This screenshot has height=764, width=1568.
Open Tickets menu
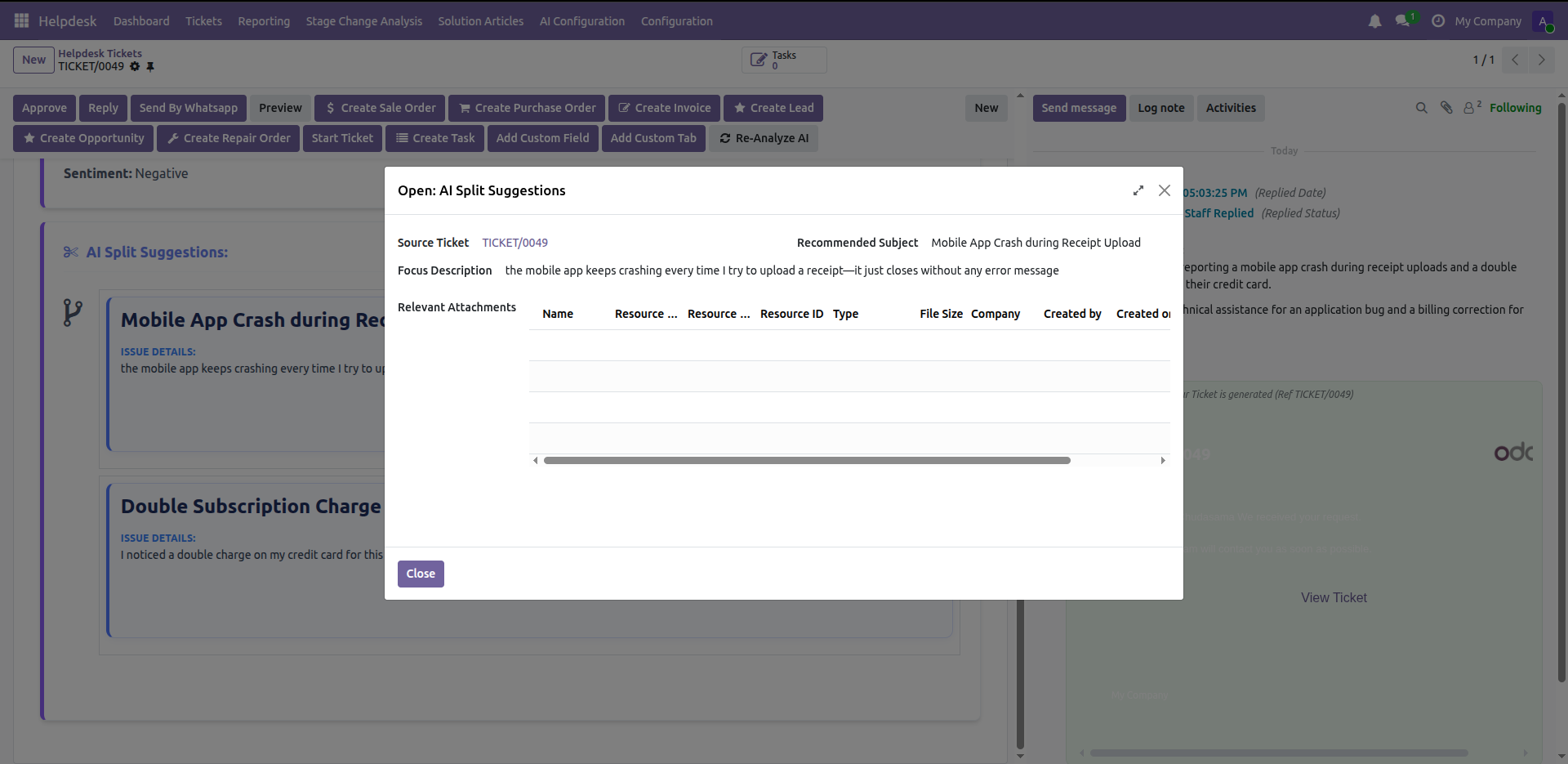click(203, 21)
